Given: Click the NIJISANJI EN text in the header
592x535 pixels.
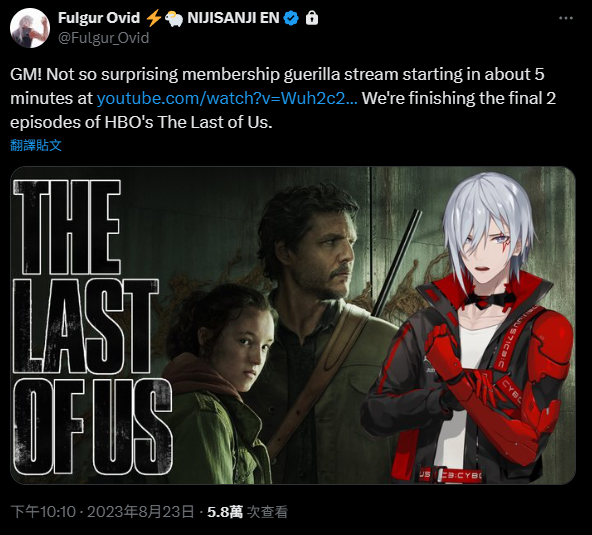Looking at the screenshot, I should coord(233,18).
